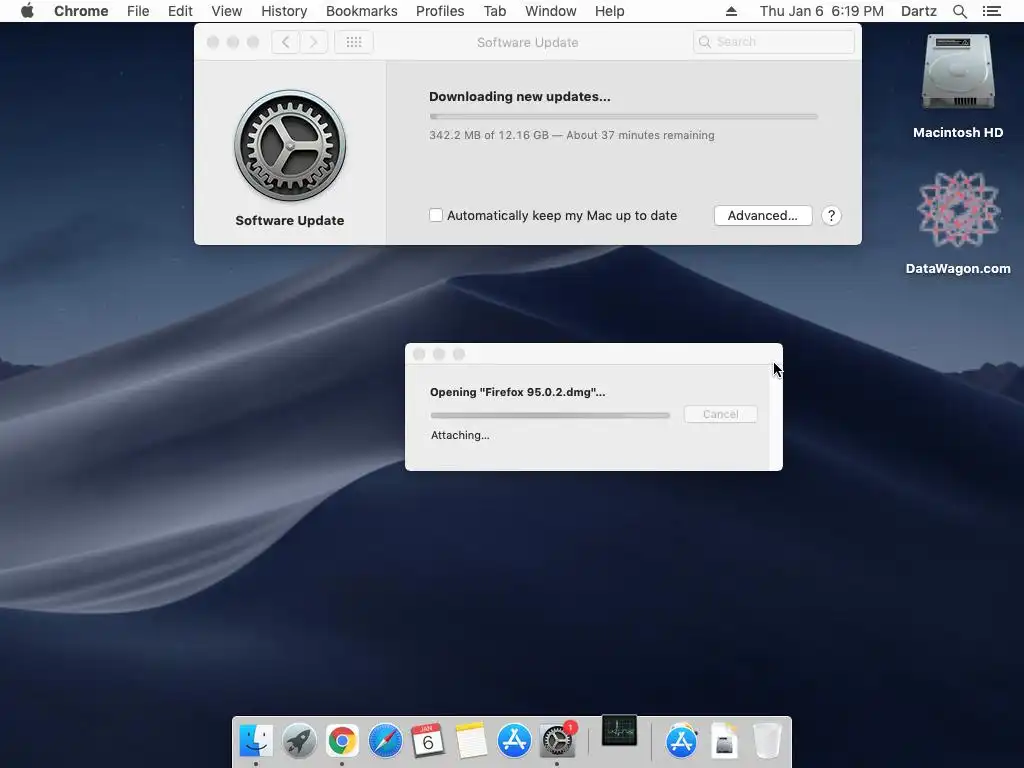Open Safari compass icon in Dock
Screen dimensions: 1024x768
pyautogui.click(x=385, y=741)
